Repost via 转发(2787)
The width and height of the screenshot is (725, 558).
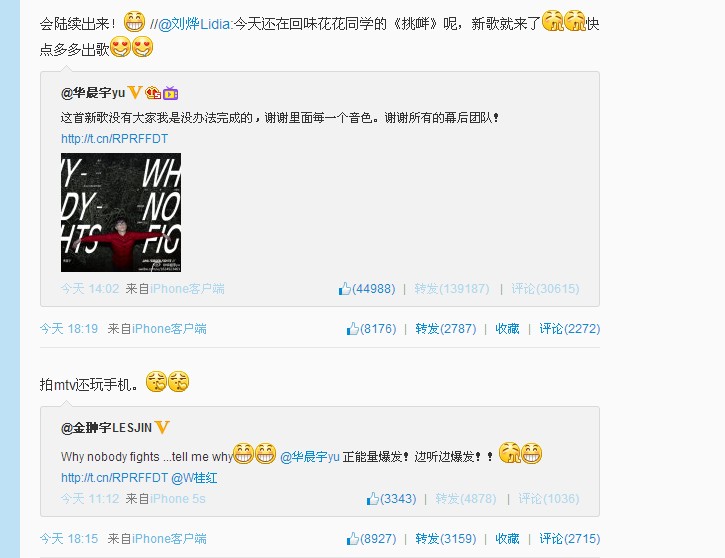pos(446,329)
